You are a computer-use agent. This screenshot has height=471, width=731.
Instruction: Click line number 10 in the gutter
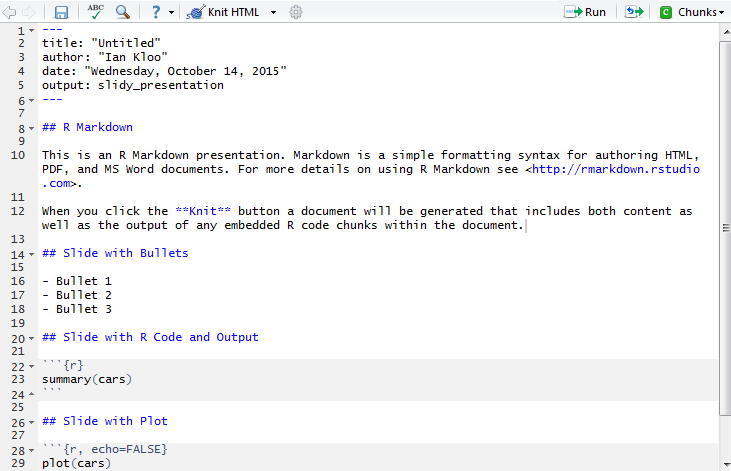(x=18, y=155)
